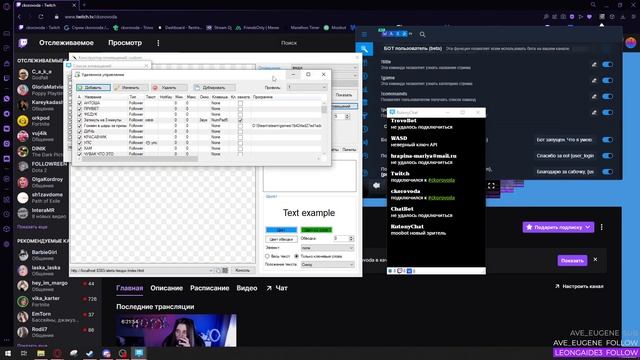The width and height of the screenshot is (640, 360).
Task: Click the Twitch logo in the top navigation
Action: tap(23, 43)
